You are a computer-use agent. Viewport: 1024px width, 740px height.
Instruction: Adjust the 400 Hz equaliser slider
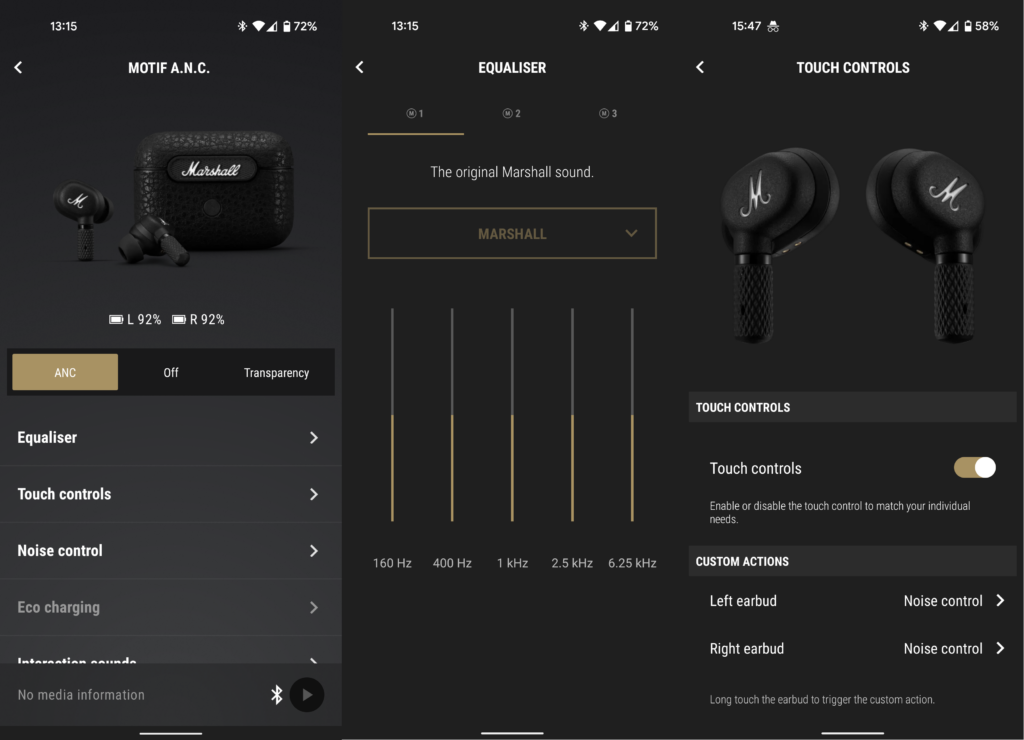click(452, 415)
